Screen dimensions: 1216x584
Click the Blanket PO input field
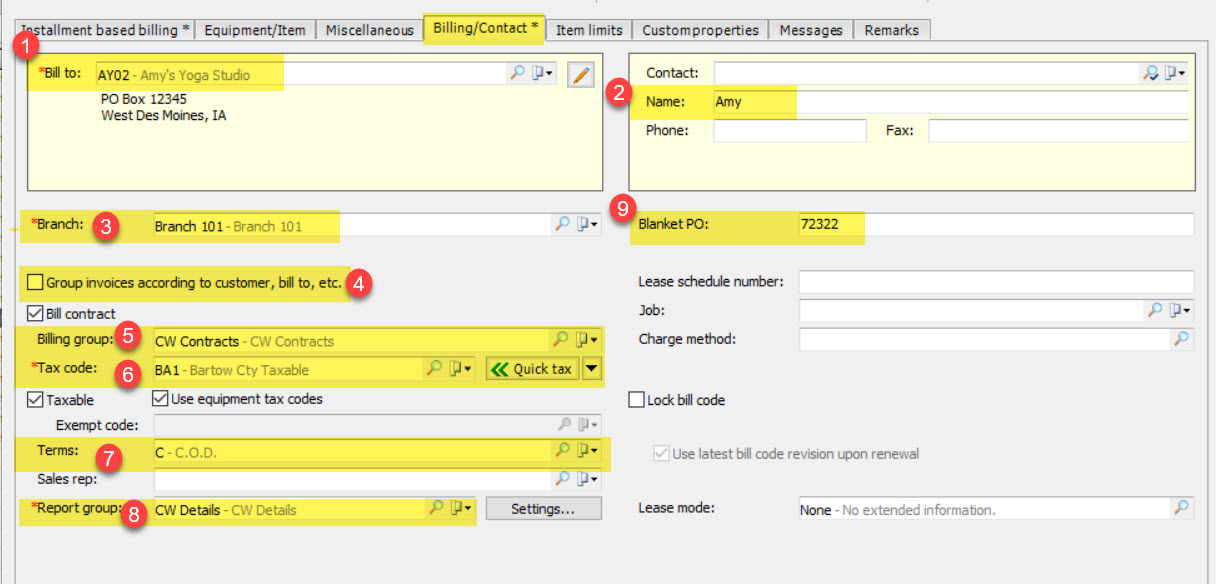(994, 225)
